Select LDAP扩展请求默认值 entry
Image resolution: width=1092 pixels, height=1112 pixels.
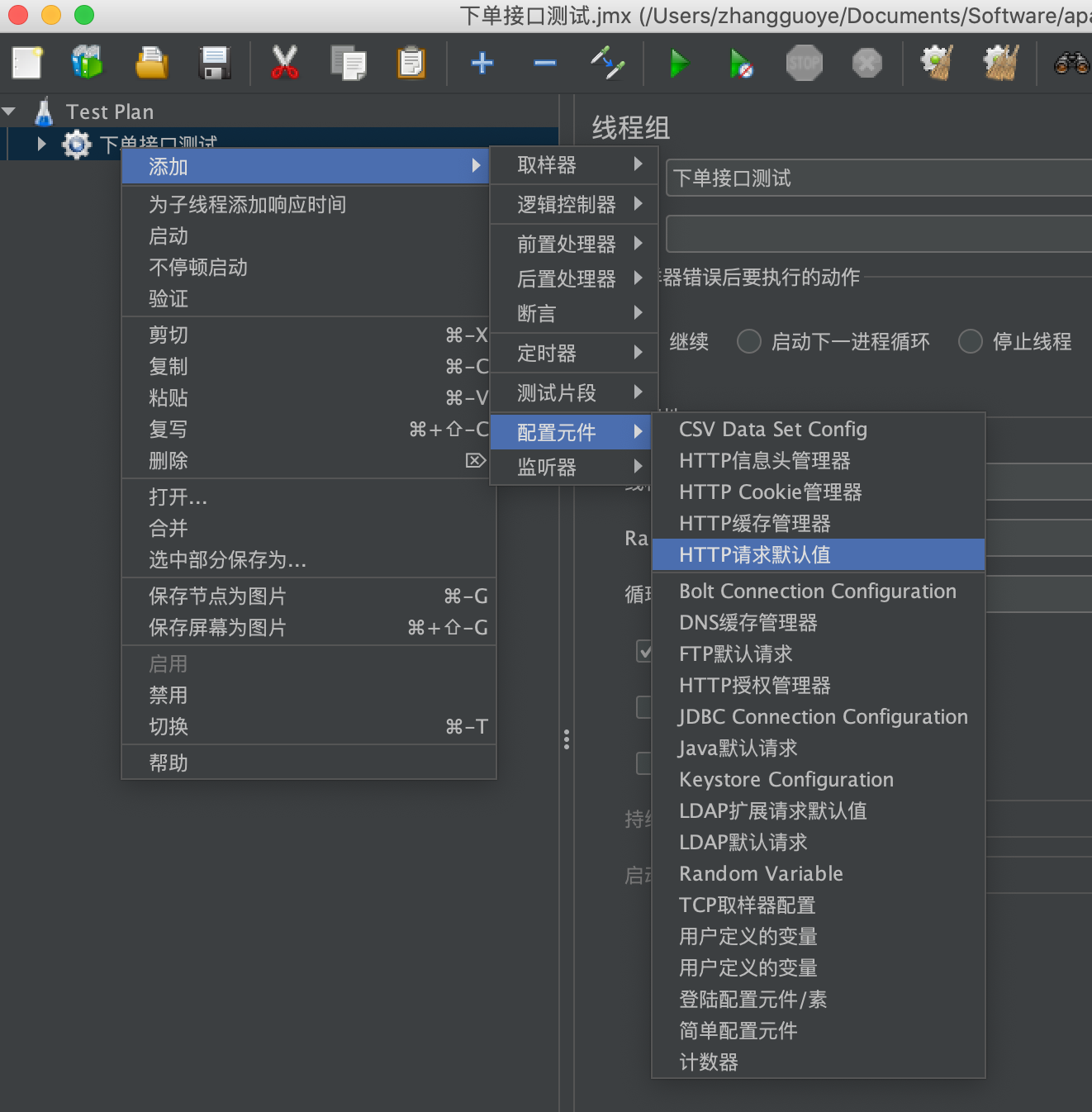point(819,810)
